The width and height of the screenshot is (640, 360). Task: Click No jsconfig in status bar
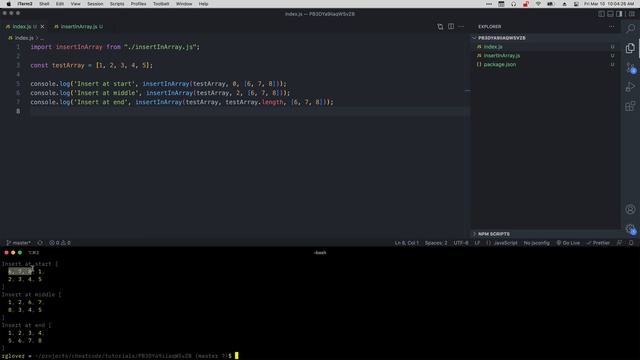pos(537,243)
